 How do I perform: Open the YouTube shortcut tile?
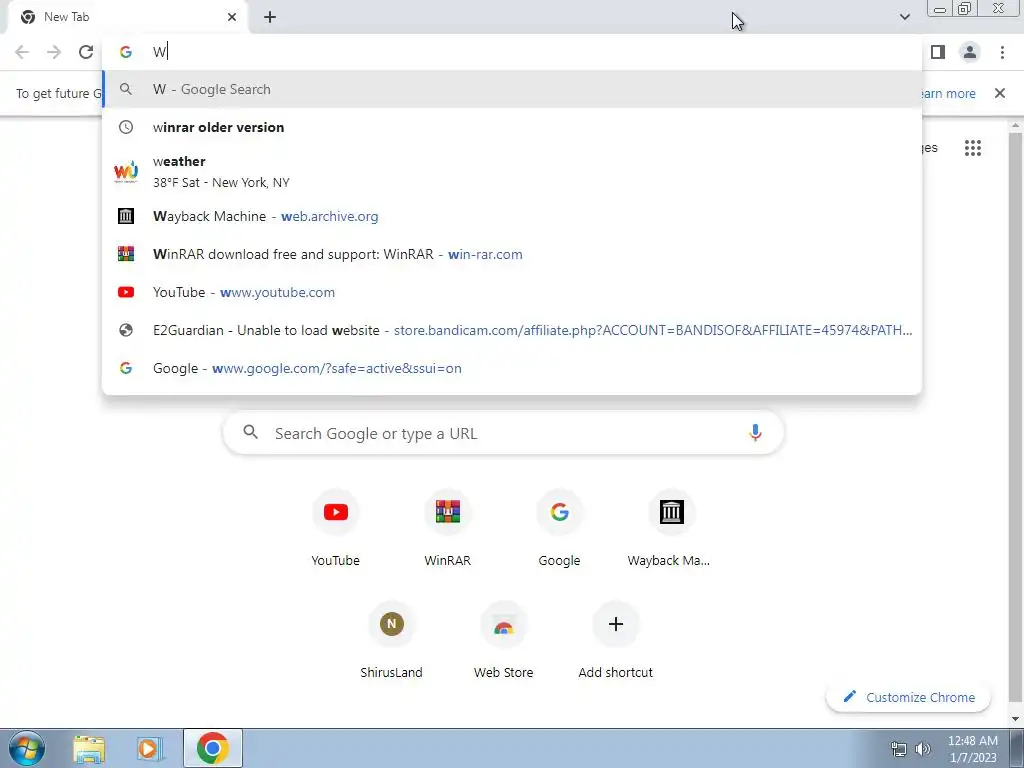pyautogui.click(x=336, y=529)
